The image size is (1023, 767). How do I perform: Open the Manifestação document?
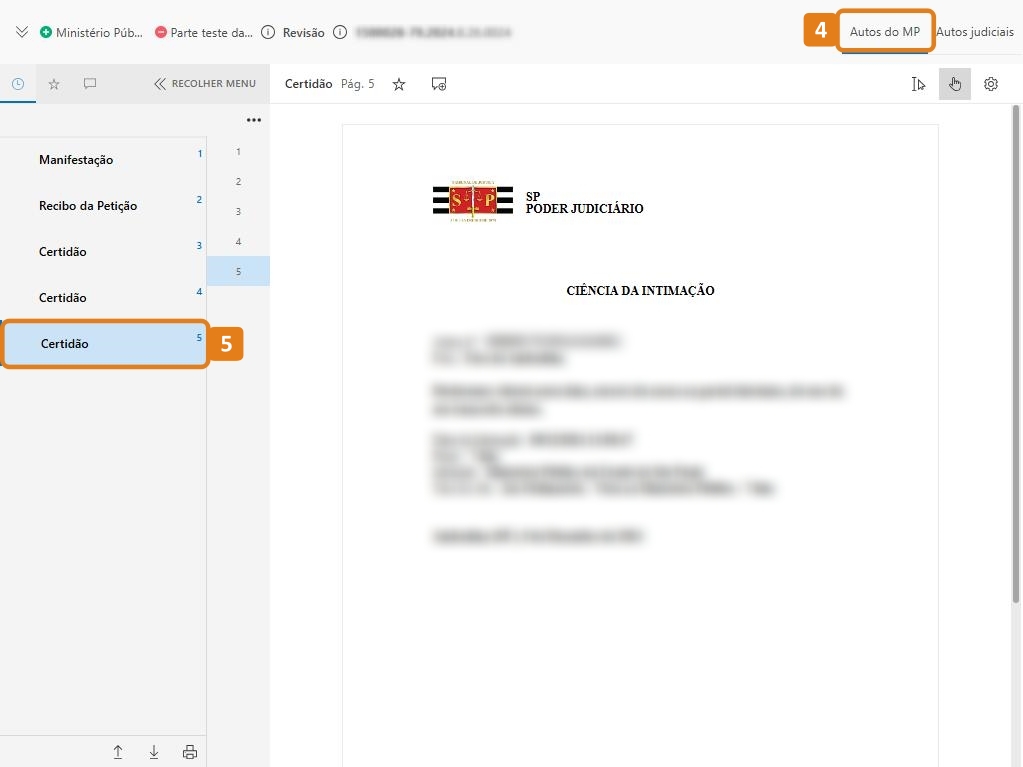[76, 160]
